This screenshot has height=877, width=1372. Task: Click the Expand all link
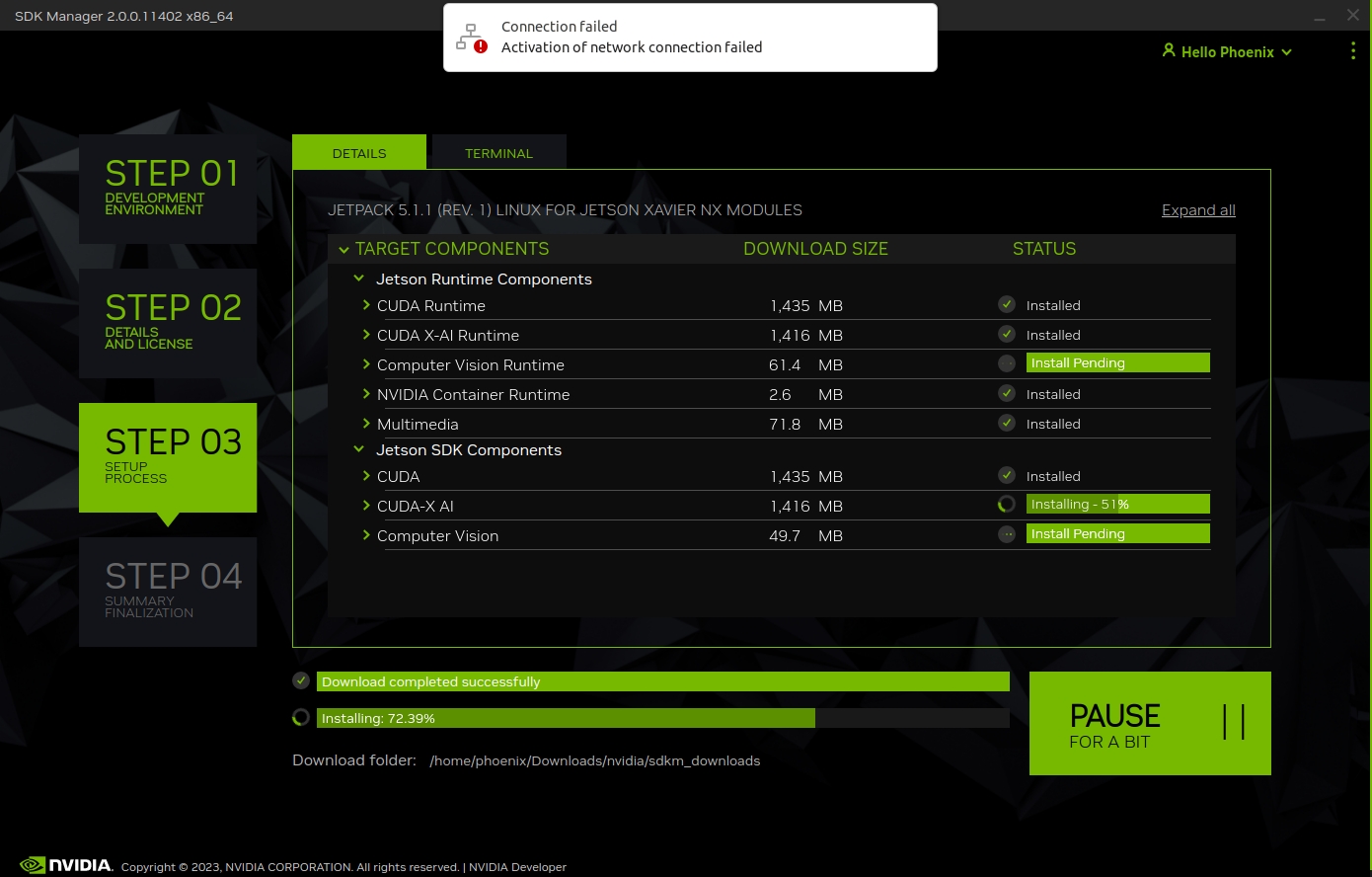coord(1198,209)
